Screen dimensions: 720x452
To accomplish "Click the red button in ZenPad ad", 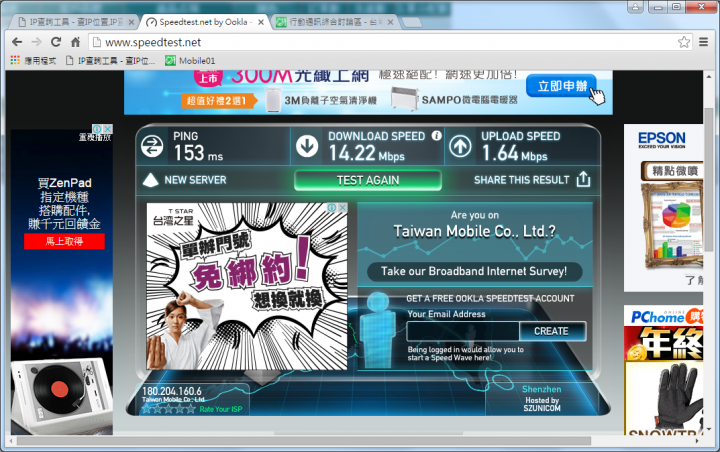I will (x=64, y=241).
